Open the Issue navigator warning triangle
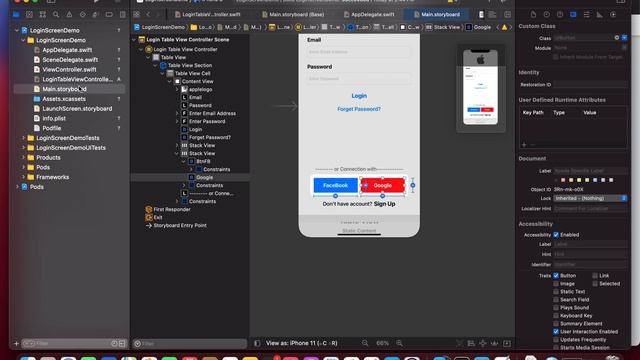 coord(69,15)
